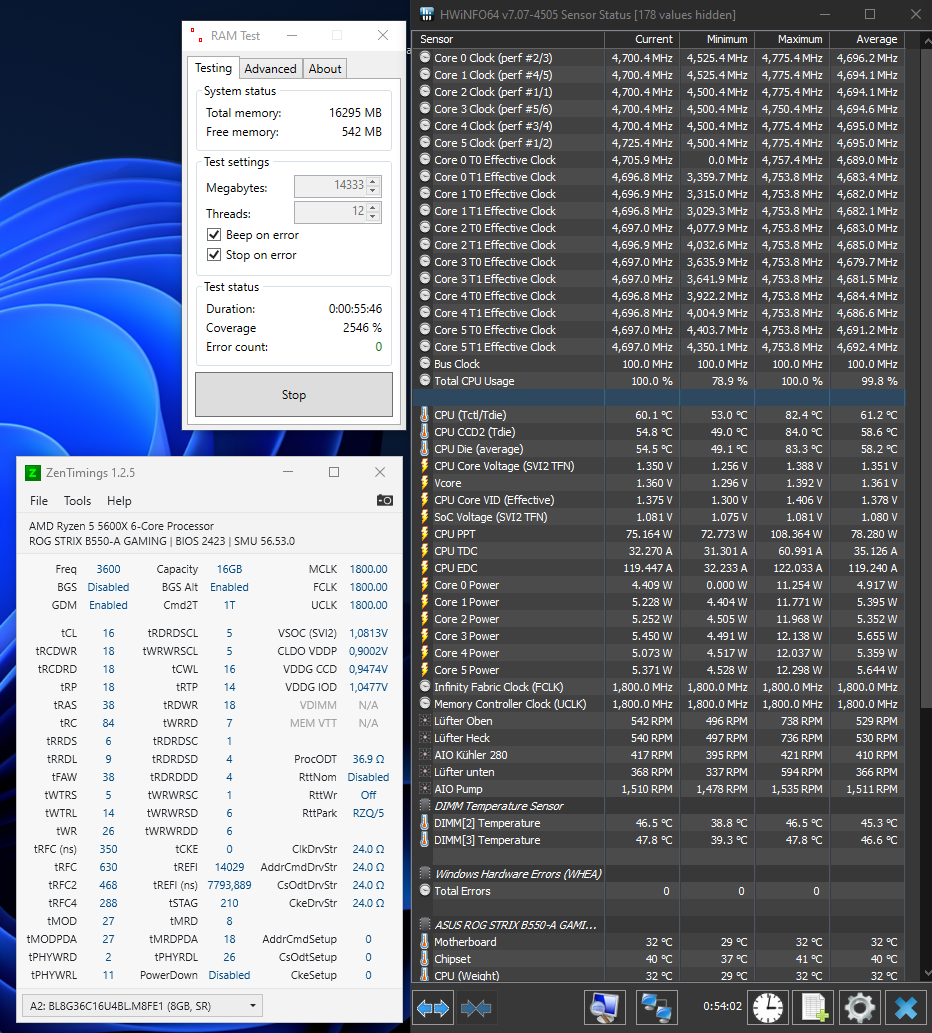932x1033 pixels.
Task: Switch to the Testing tab in RAM Test
Action: click(213, 68)
